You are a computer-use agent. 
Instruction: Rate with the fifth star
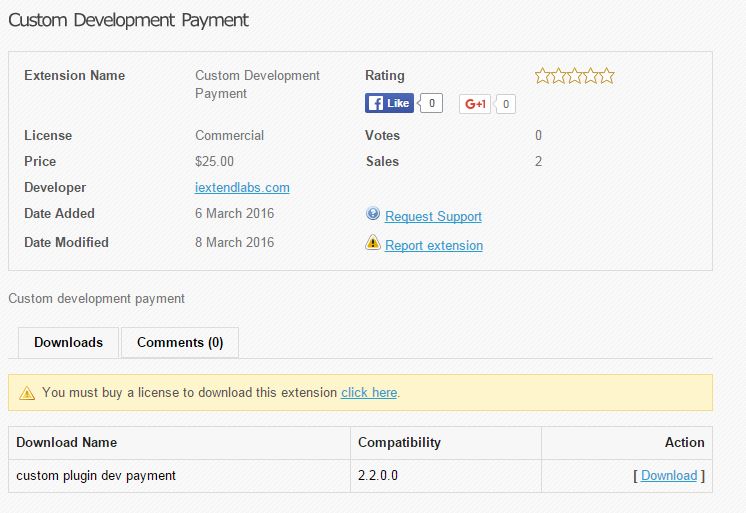tap(607, 76)
